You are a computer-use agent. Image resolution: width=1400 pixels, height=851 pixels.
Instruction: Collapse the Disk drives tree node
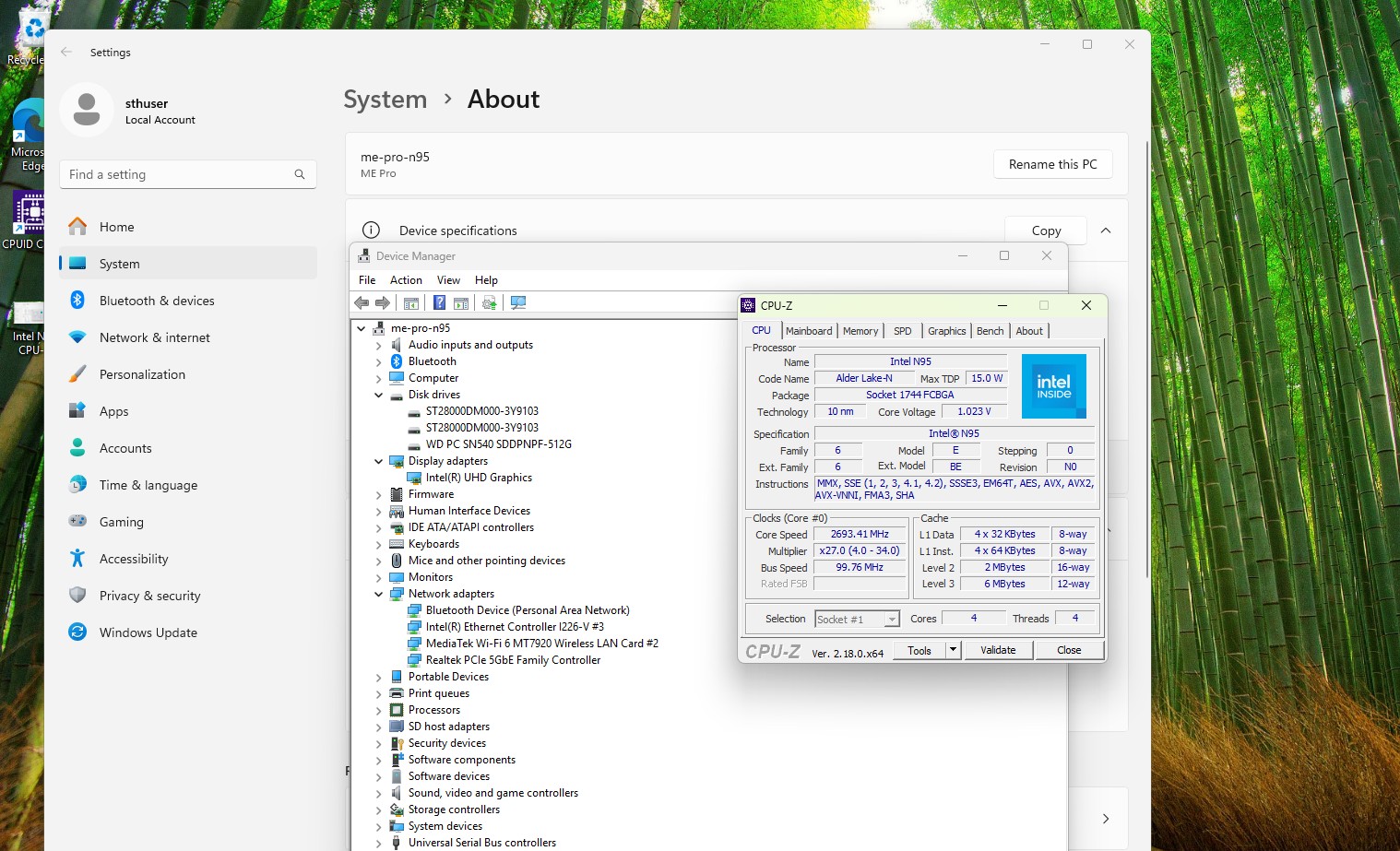coord(378,395)
